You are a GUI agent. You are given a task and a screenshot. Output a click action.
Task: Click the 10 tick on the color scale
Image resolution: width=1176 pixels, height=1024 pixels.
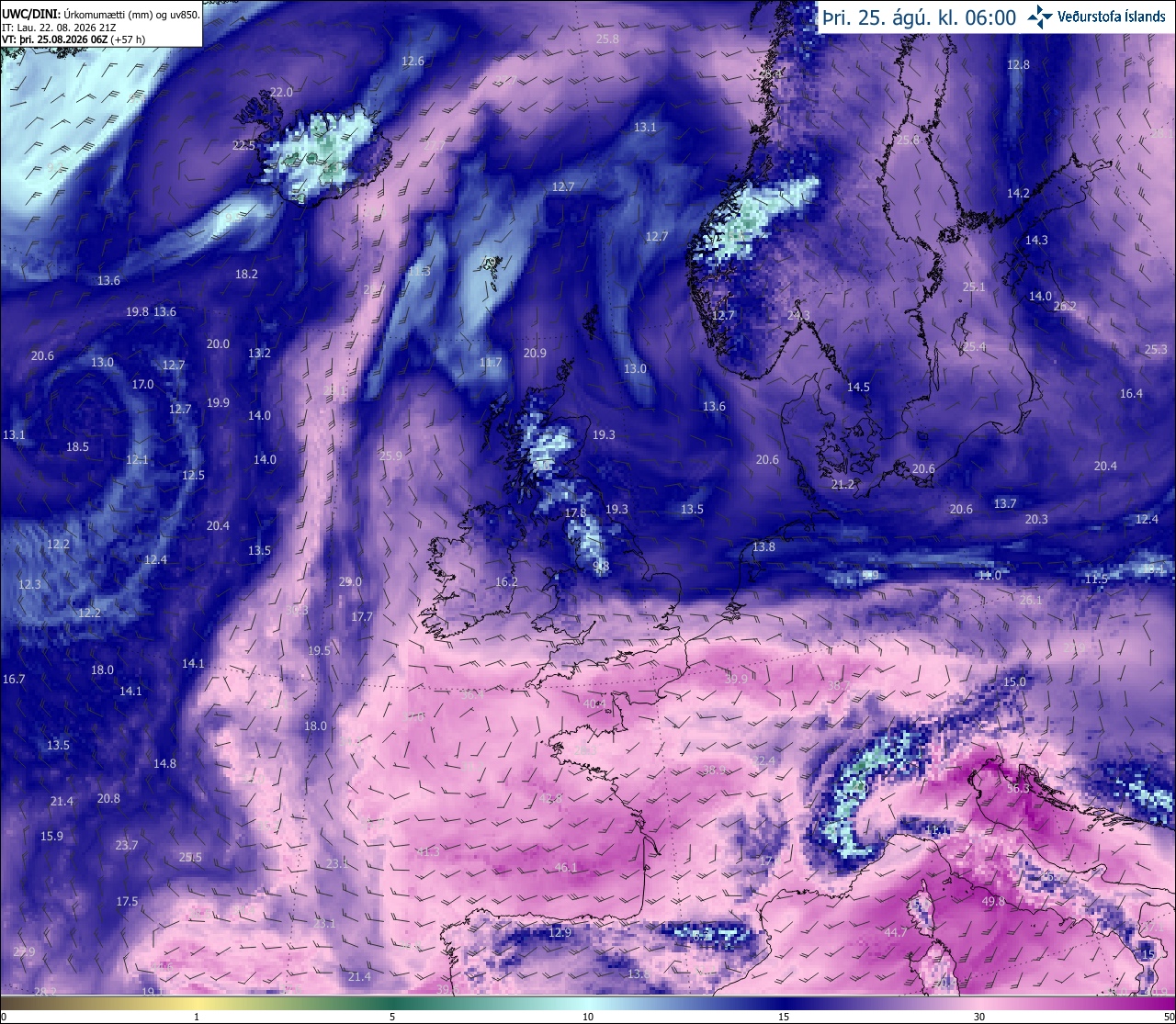(588, 1017)
